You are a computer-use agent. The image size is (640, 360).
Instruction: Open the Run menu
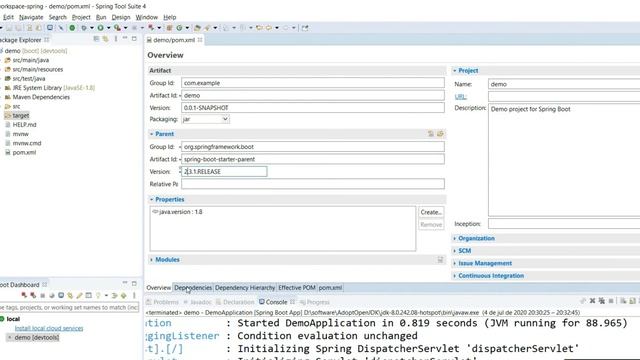[x=101, y=17]
